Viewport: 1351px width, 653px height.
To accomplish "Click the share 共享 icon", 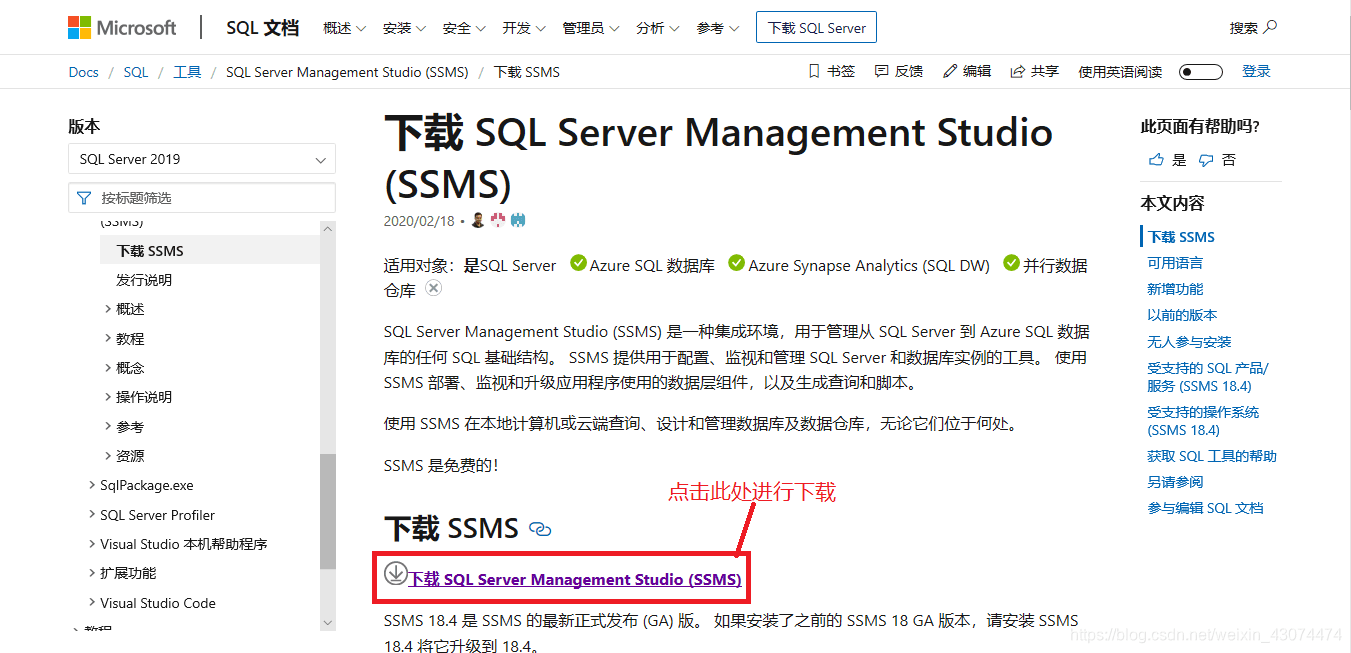I will pos(1018,71).
